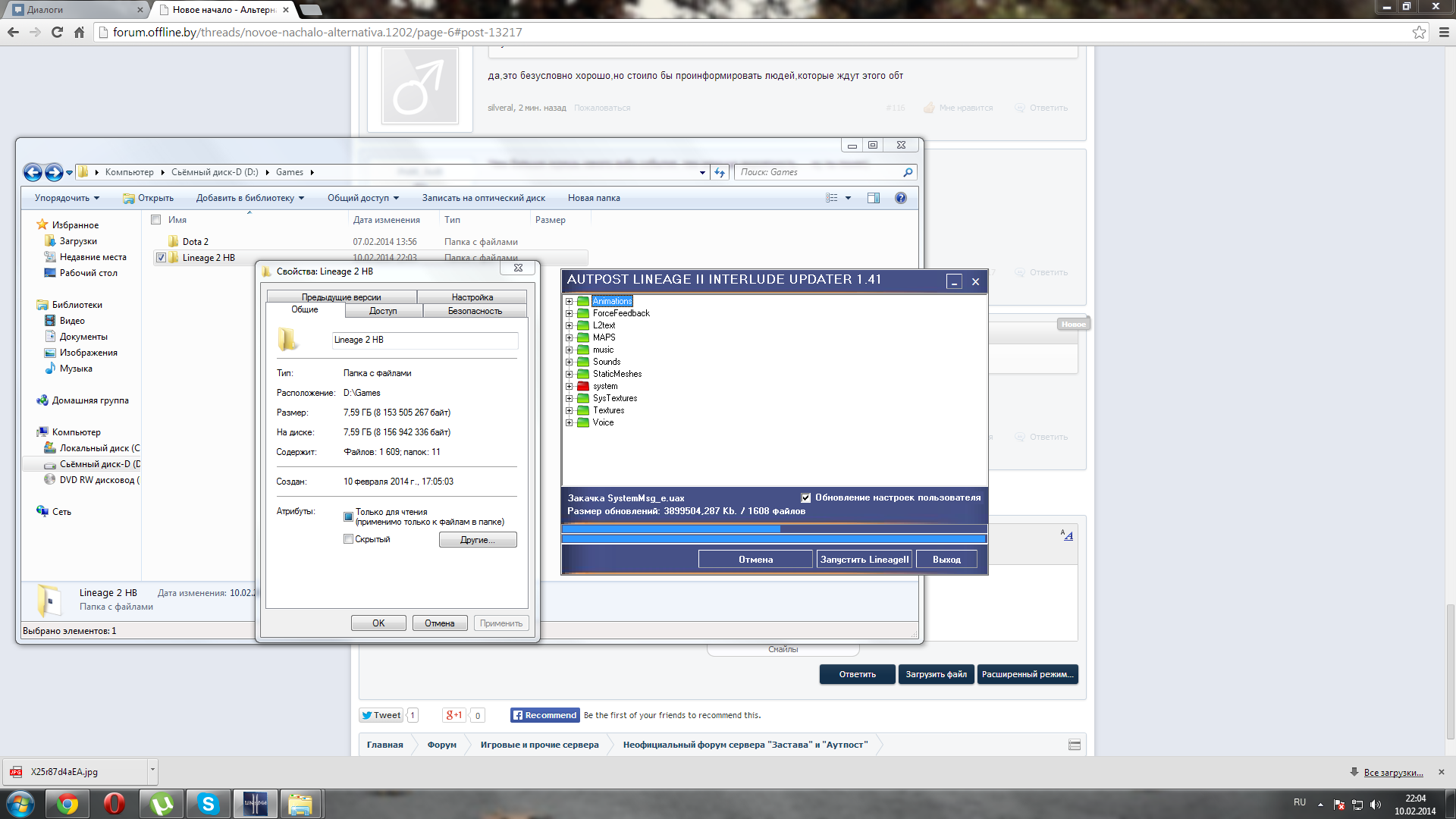Toggle the select-all checkbox in name header
The height and width of the screenshot is (819, 1456).
pyautogui.click(x=155, y=220)
